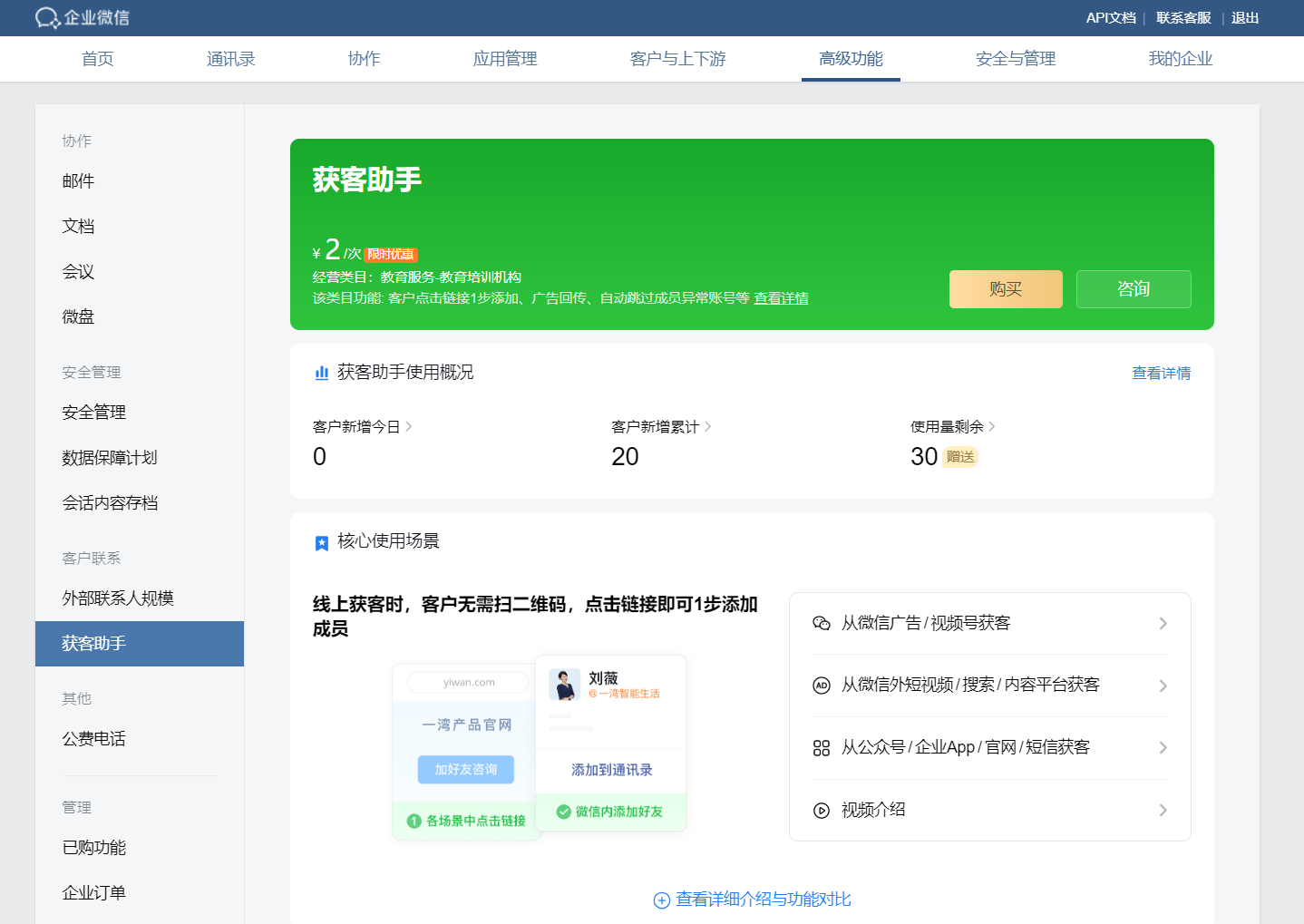Expand 使用量剩余 chevron
The width and height of the screenshot is (1304, 924).
[992, 426]
